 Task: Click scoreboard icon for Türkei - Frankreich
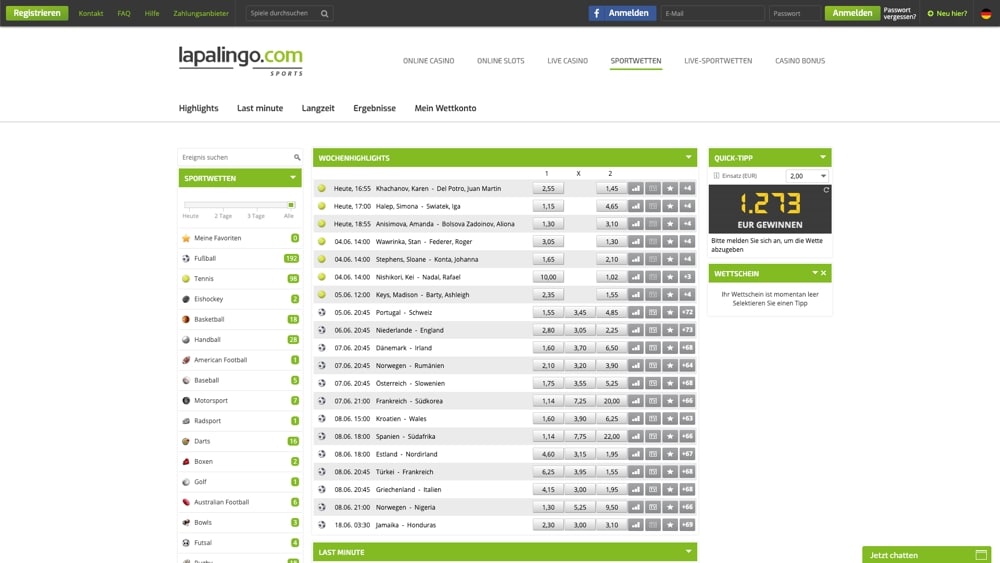point(652,472)
